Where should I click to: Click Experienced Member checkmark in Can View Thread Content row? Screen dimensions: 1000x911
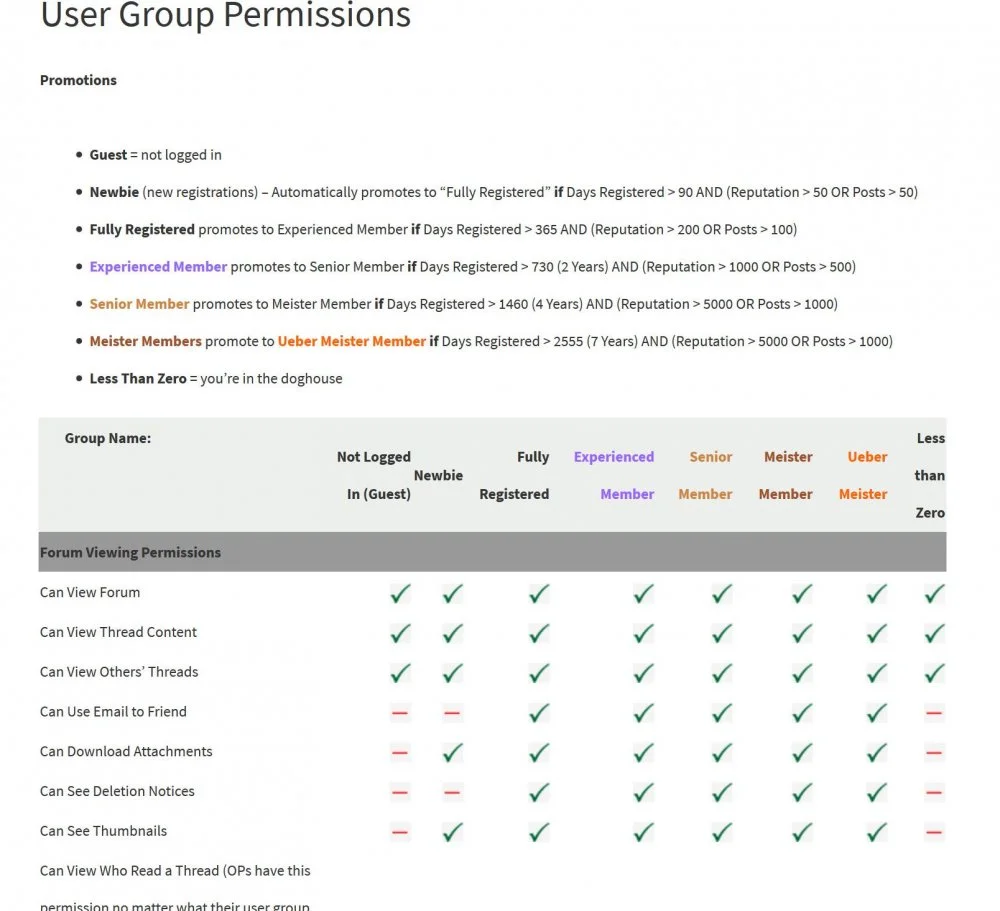[643, 633]
